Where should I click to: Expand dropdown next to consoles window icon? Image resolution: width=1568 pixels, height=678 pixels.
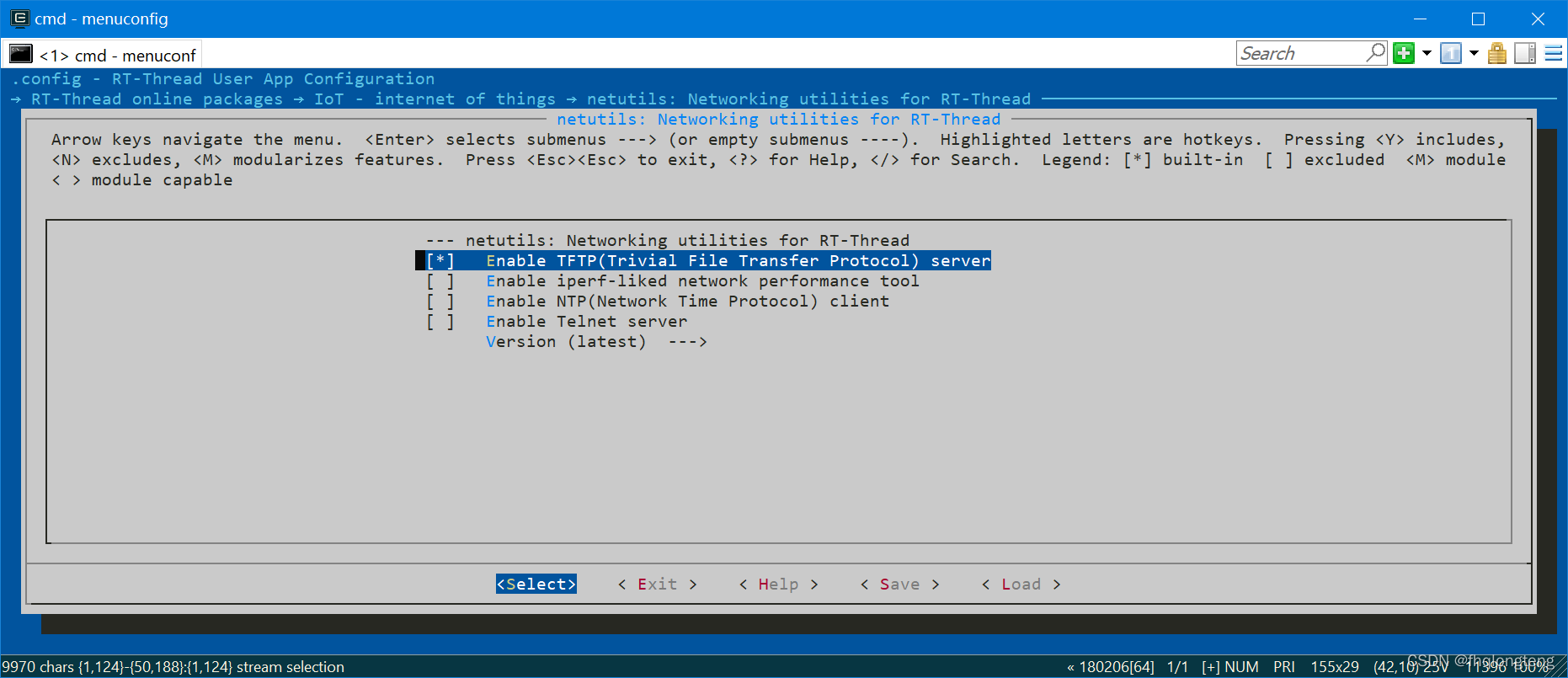pos(1474,53)
